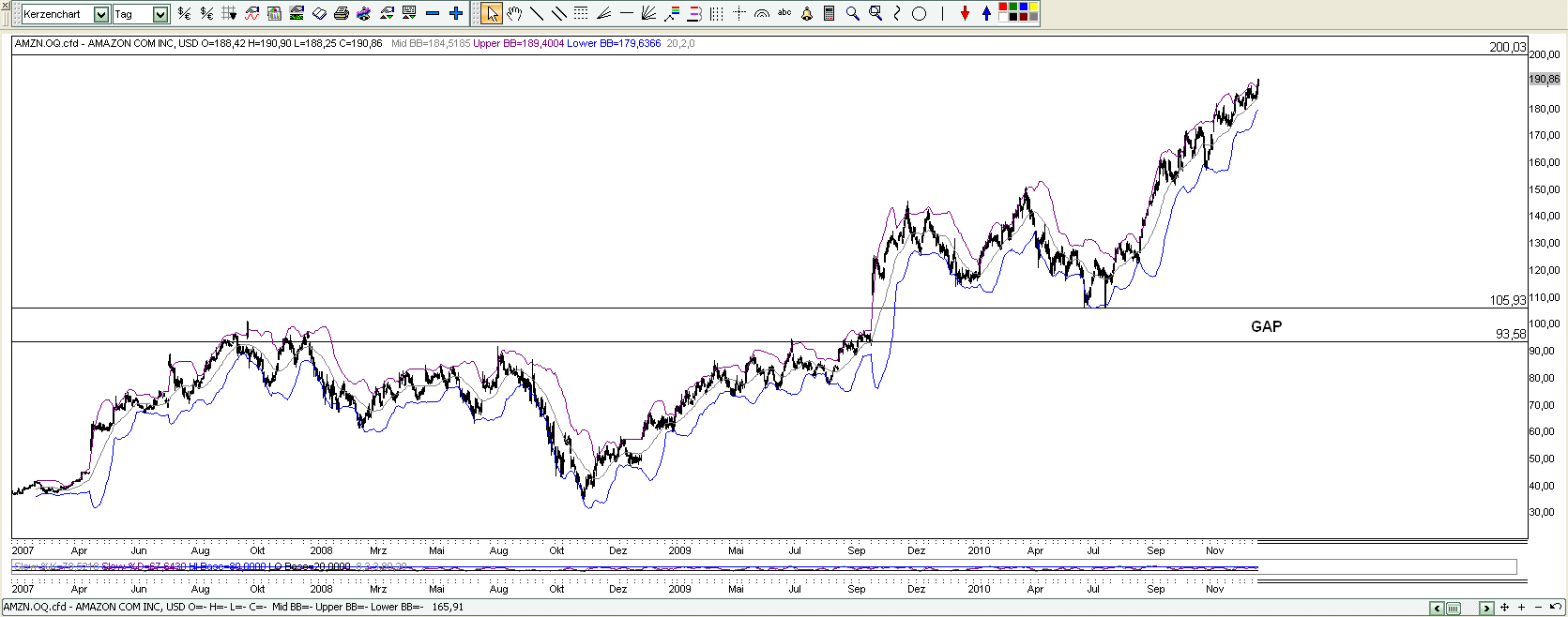
Task: Click the blue minus zoom out icon
Action: (x=433, y=13)
